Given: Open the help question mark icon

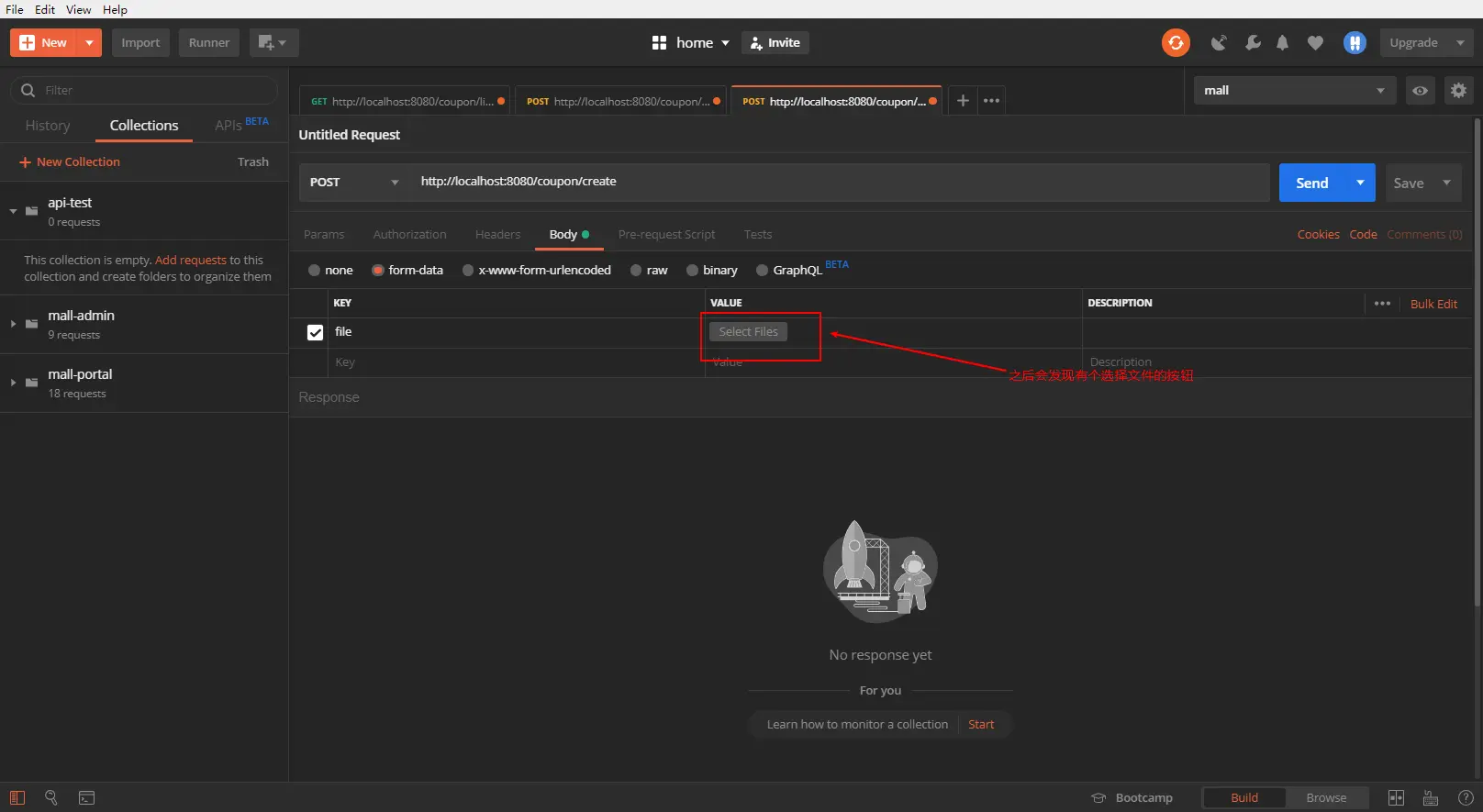Looking at the screenshot, I should pos(1466,797).
